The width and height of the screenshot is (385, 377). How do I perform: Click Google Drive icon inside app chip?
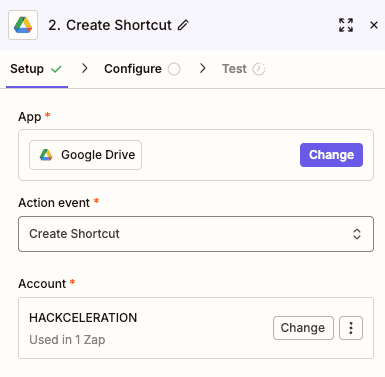(46, 155)
